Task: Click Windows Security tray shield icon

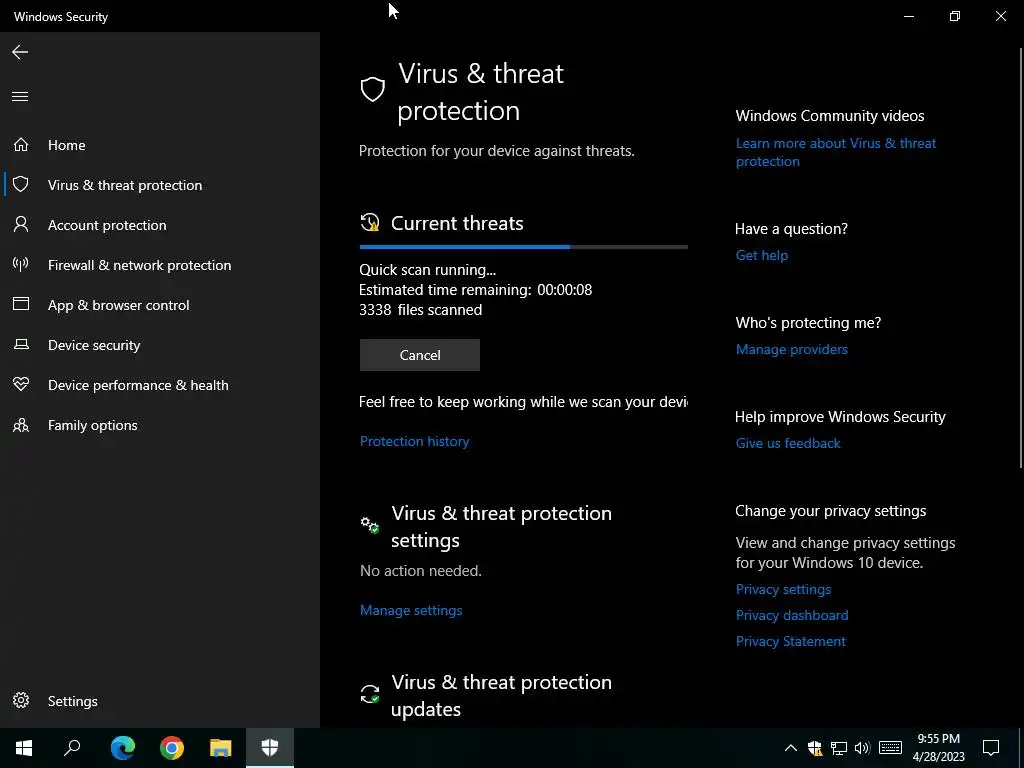Action: pyautogui.click(x=814, y=748)
